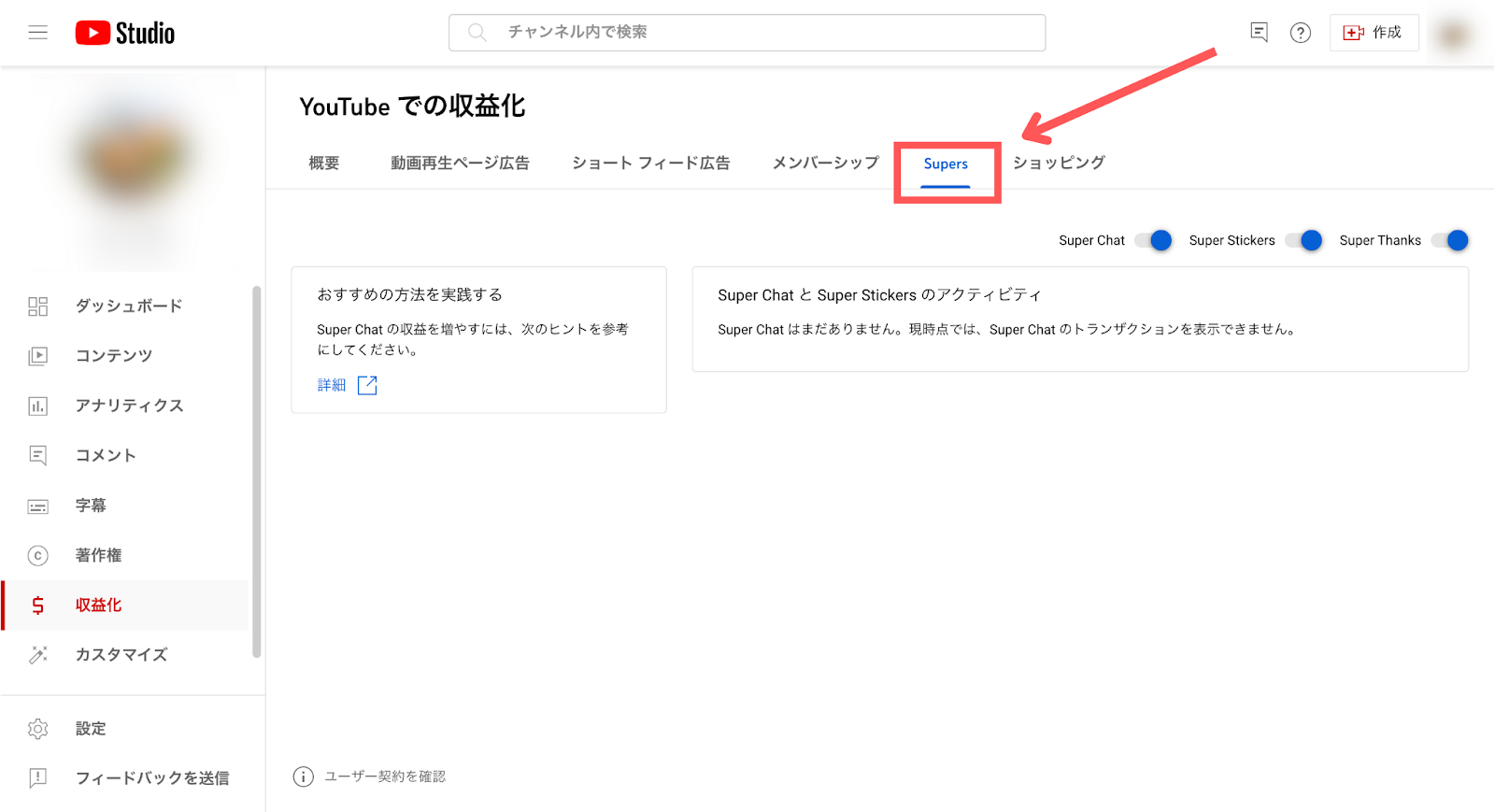Select the Supers tab
Viewport: 1495px width, 812px height.
coord(946,164)
